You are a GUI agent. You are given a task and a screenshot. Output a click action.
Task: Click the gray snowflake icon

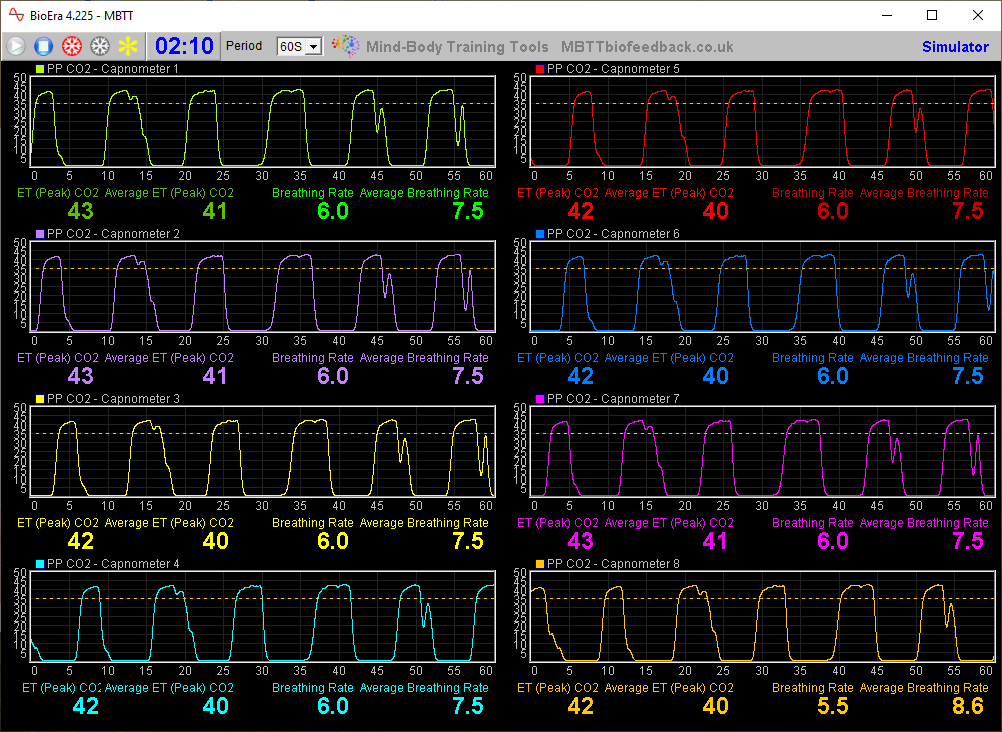(x=98, y=45)
